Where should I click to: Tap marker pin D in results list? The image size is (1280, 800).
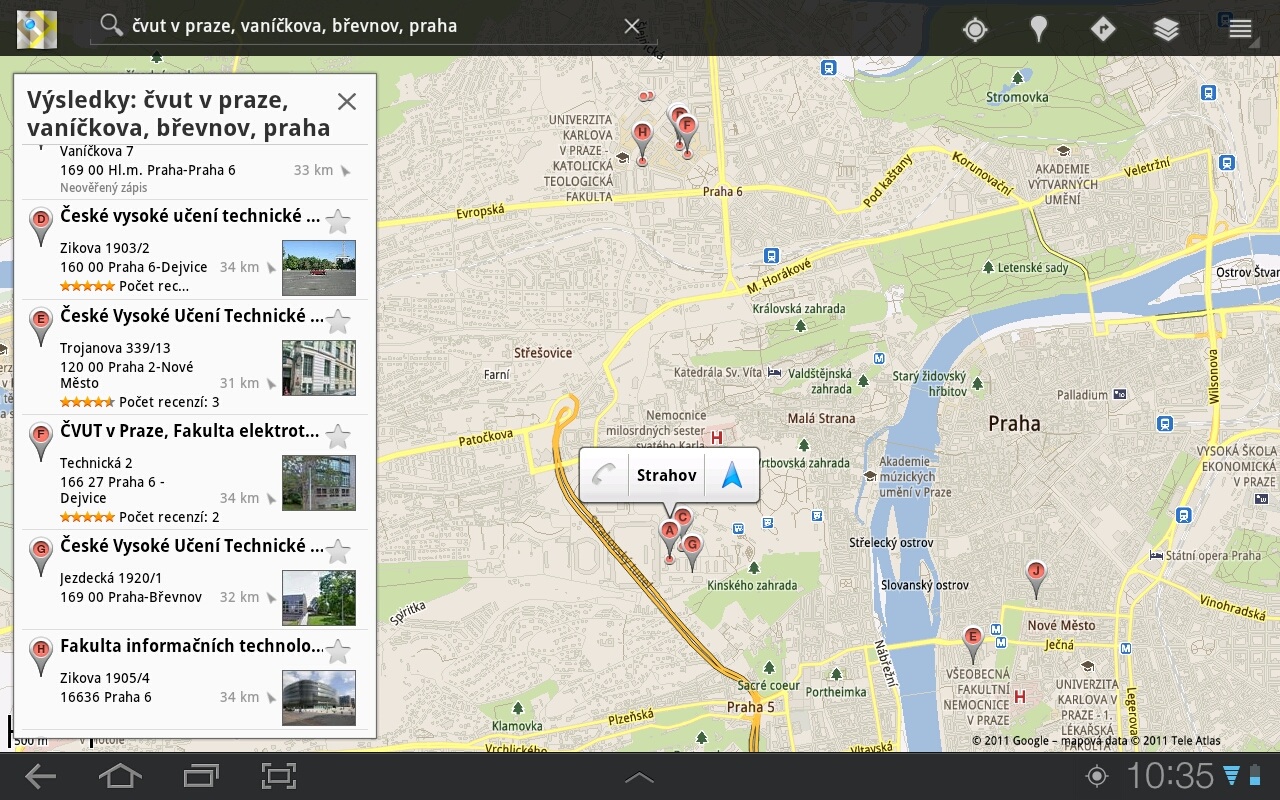tap(41, 227)
